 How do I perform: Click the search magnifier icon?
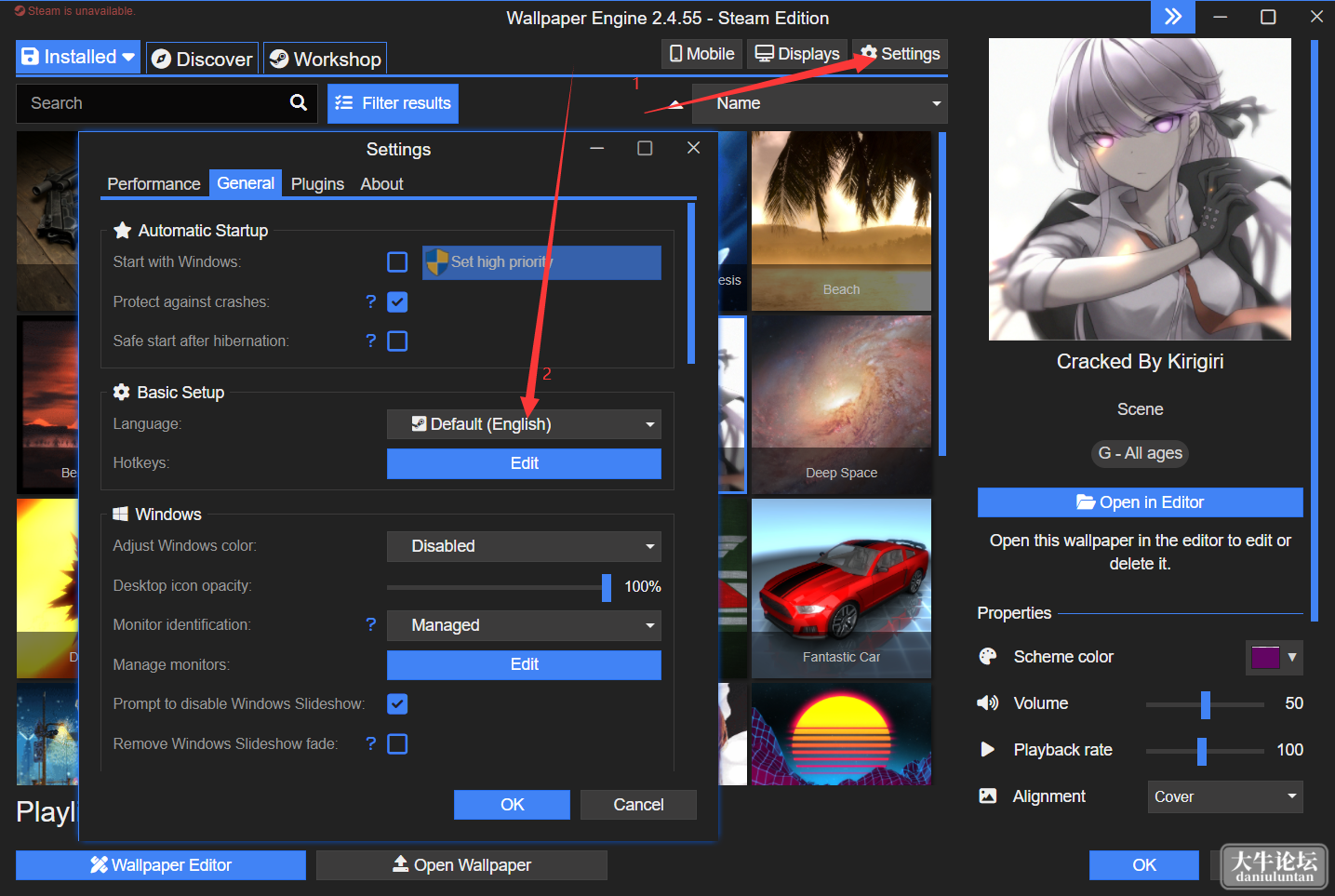[x=298, y=103]
